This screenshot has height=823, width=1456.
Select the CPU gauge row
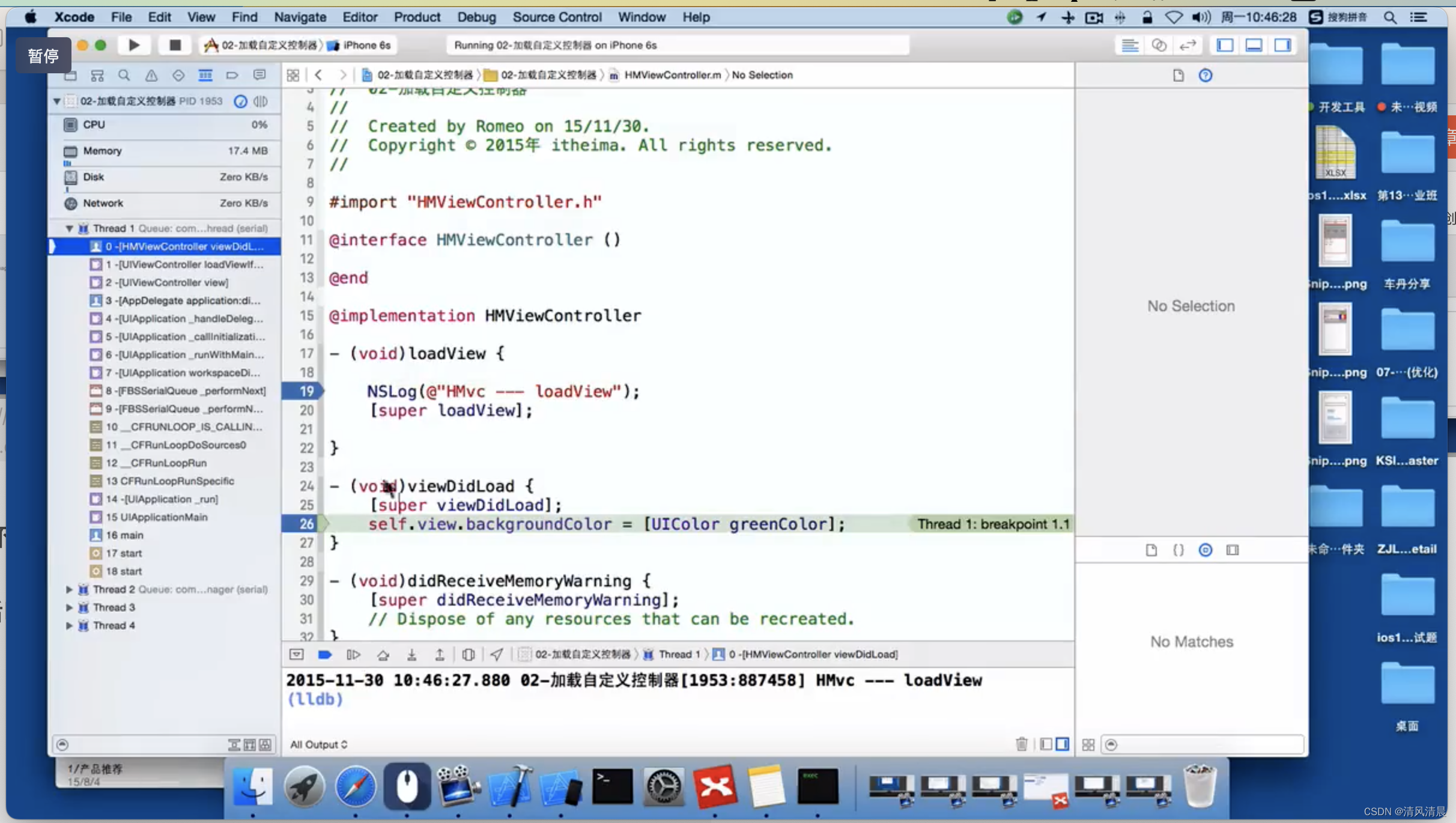pos(165,125)
